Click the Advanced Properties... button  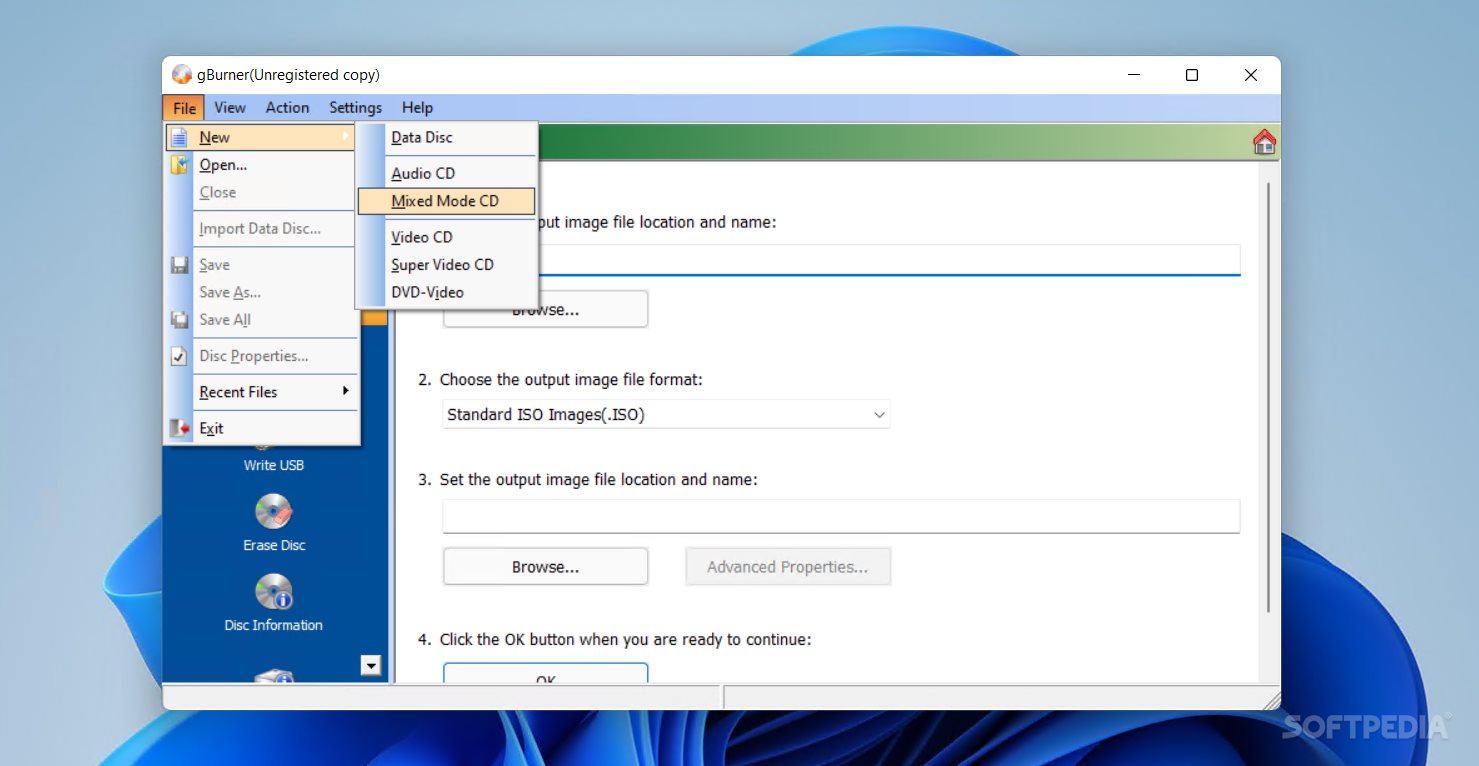point(787,567)
